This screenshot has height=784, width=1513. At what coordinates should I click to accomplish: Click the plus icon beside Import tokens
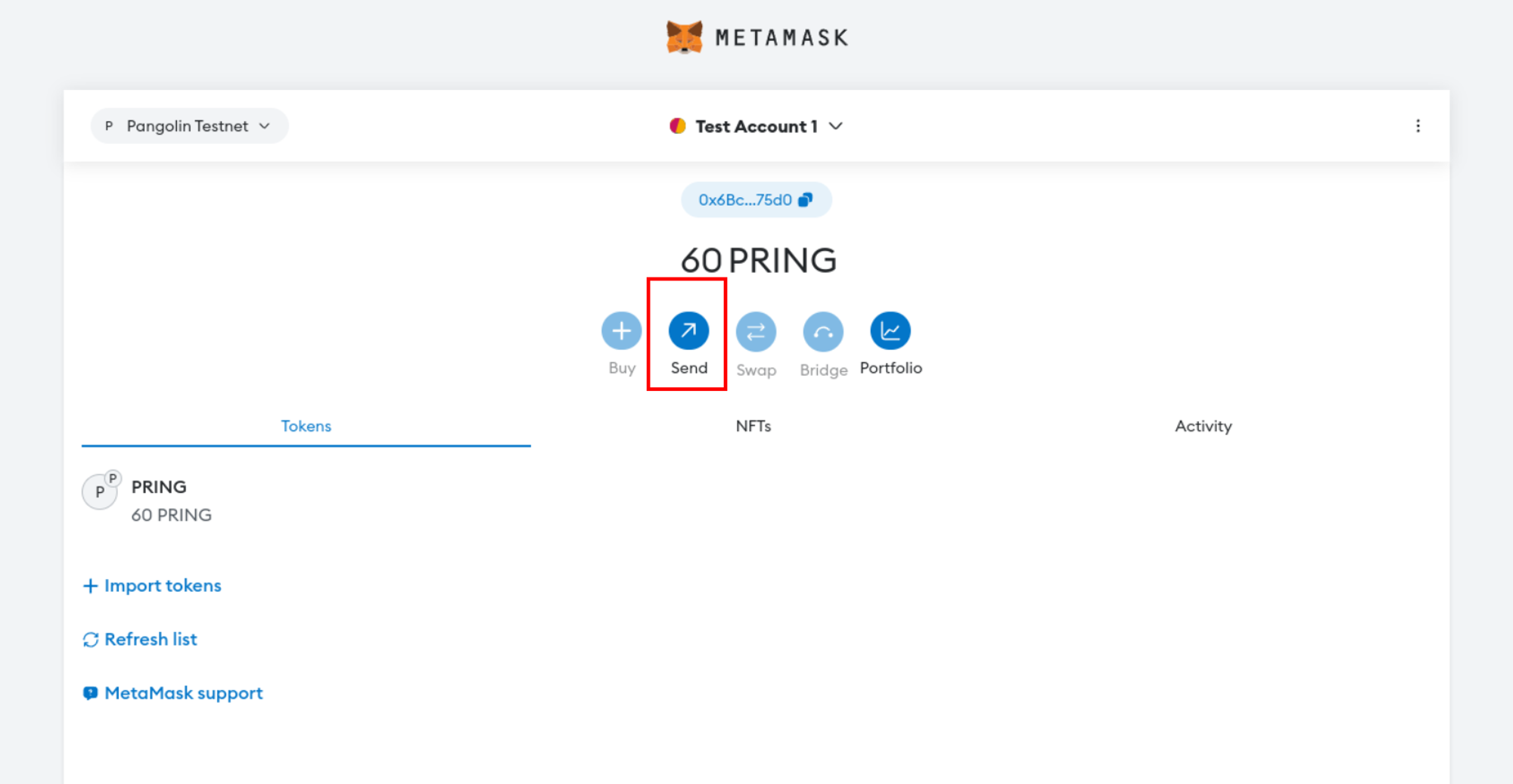pos(90,586)
